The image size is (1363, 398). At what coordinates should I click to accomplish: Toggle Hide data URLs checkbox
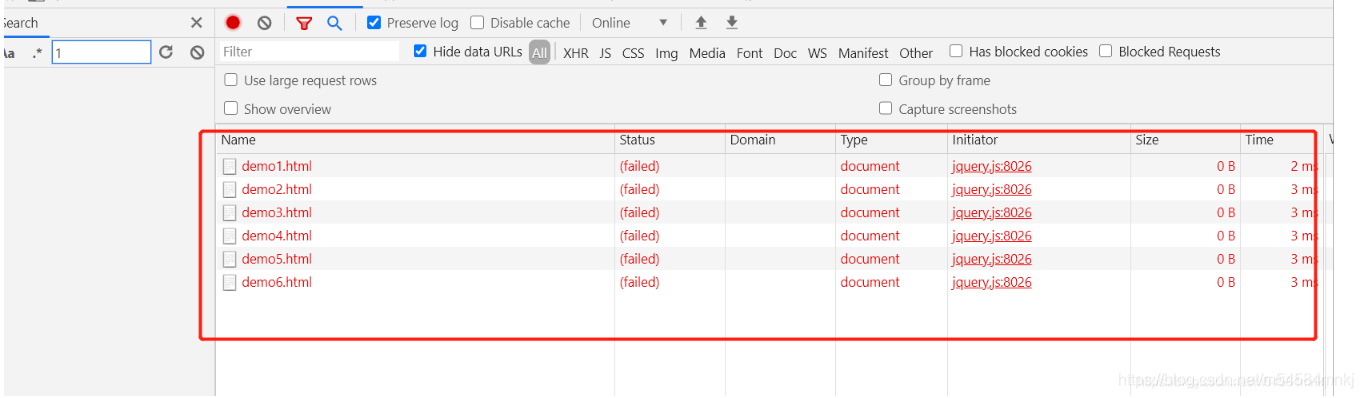pos(420,51)
